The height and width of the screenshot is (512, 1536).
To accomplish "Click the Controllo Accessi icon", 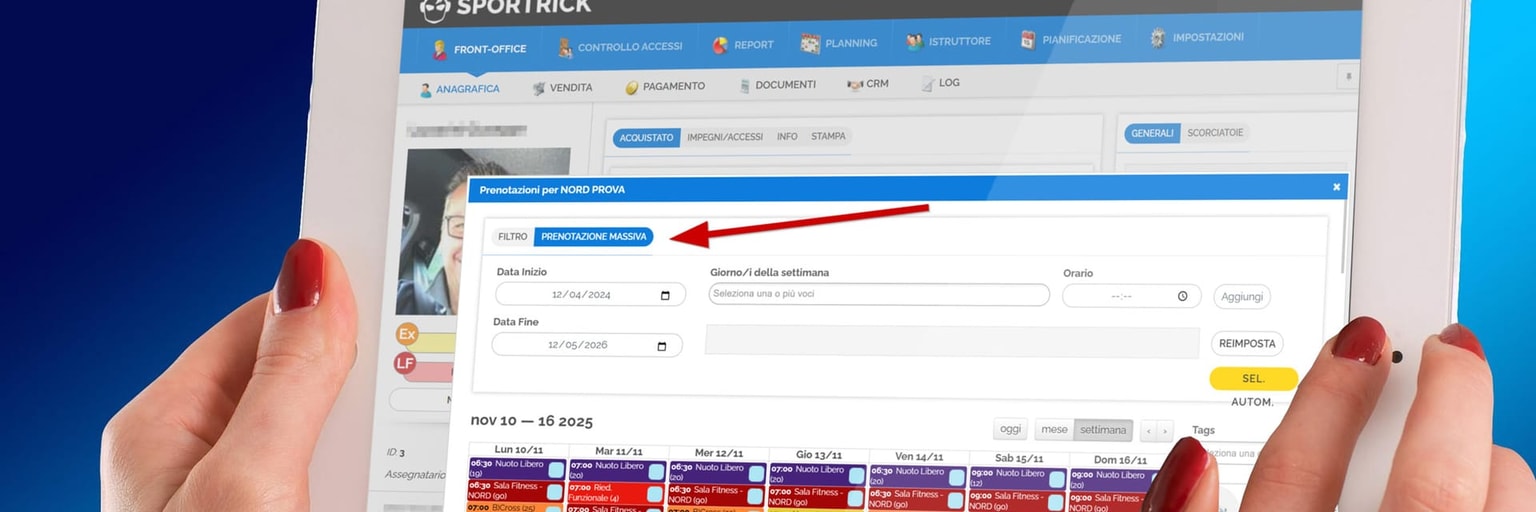I will pos(565,47).
